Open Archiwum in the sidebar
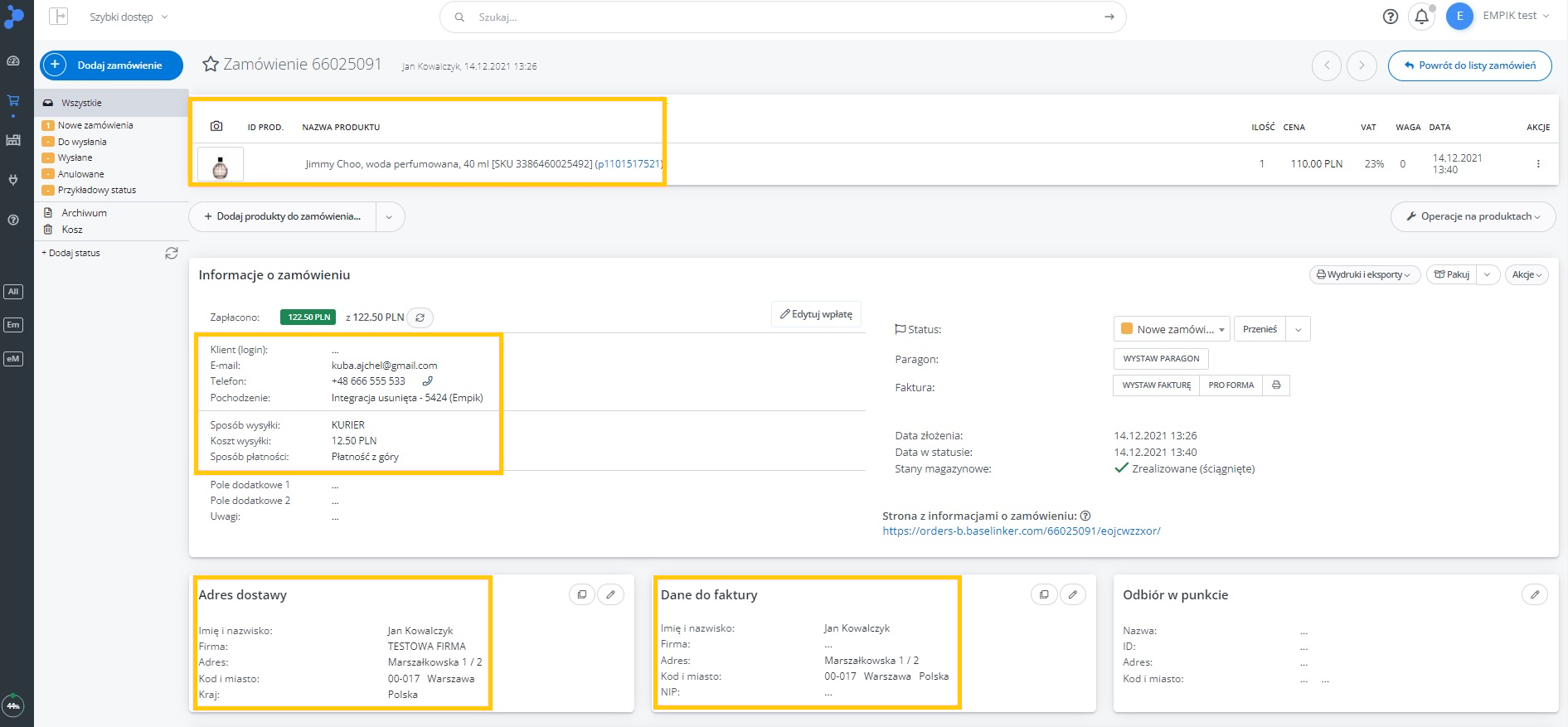The width and height of the screenshot is (1568, 727). click(84, 213)
